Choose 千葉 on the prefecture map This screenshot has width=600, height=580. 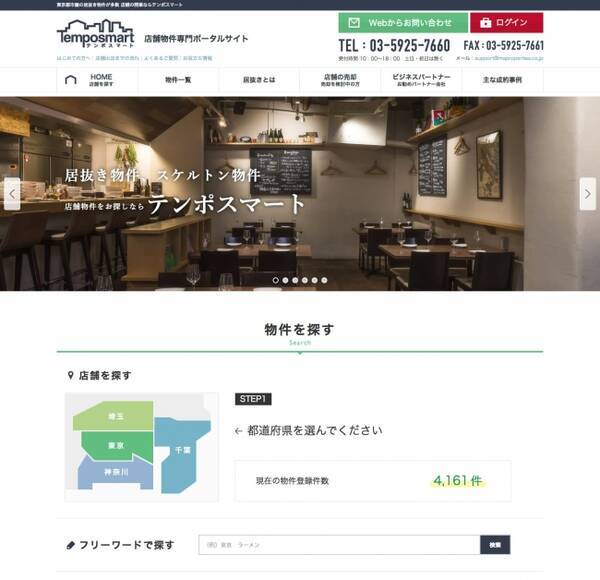(183, 450)
